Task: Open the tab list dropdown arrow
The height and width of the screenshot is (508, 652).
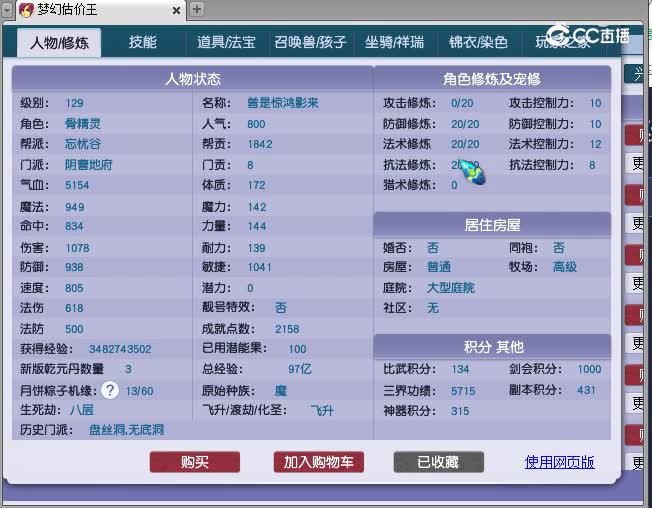Action: pyautogui.click(x=7, y=10)
